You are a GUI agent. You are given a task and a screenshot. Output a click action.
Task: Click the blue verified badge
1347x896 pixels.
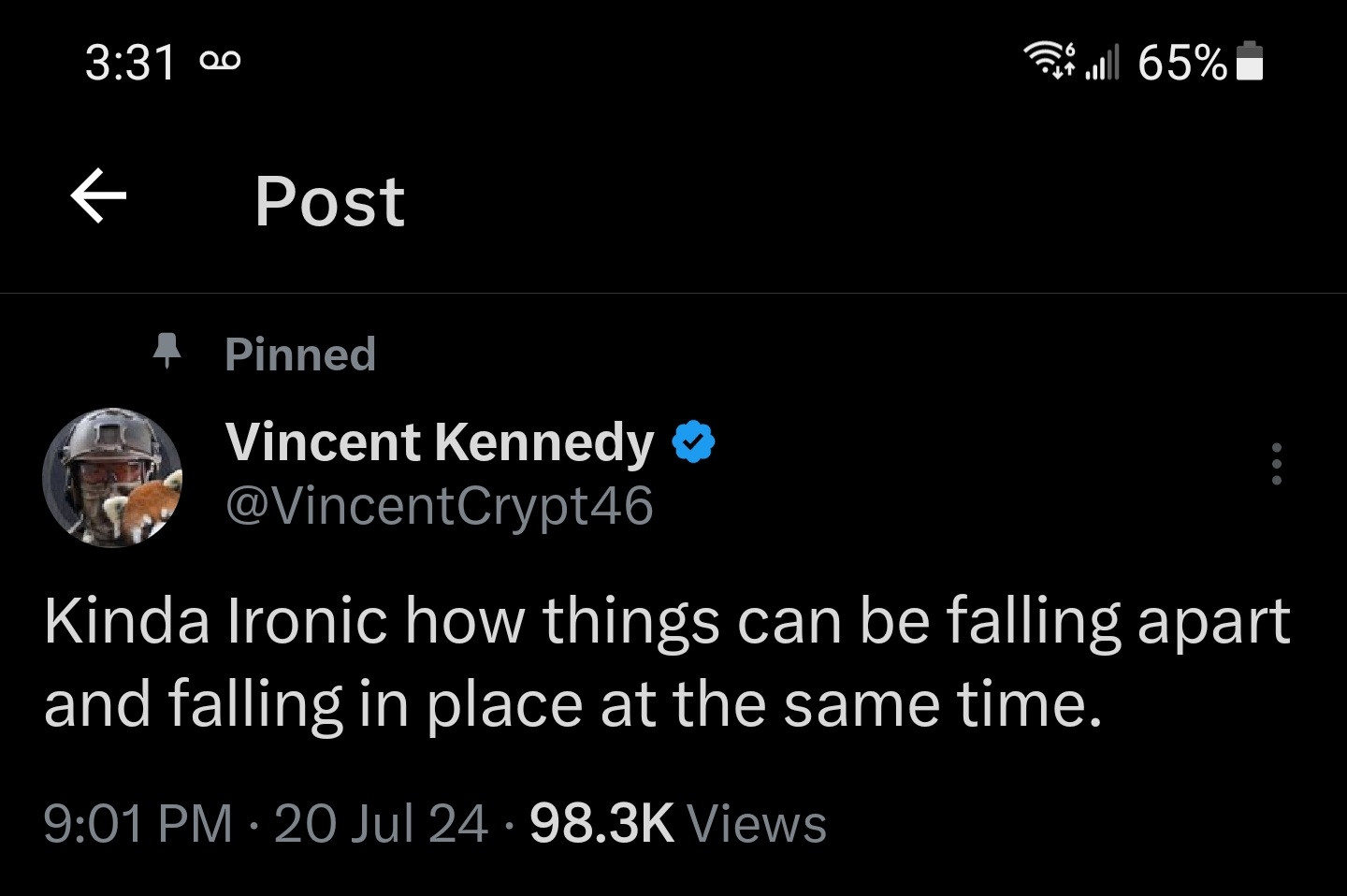pos(693,441)
